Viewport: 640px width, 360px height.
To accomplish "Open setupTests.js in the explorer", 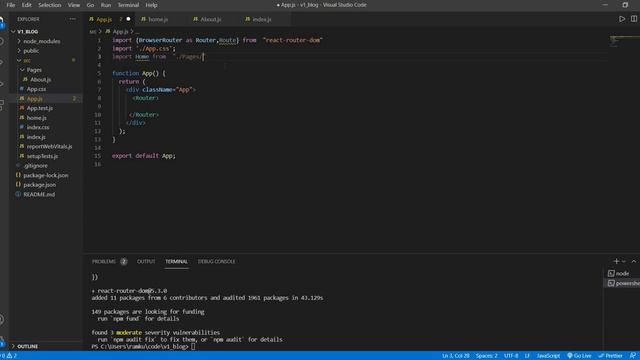I will tap(42, 156).
